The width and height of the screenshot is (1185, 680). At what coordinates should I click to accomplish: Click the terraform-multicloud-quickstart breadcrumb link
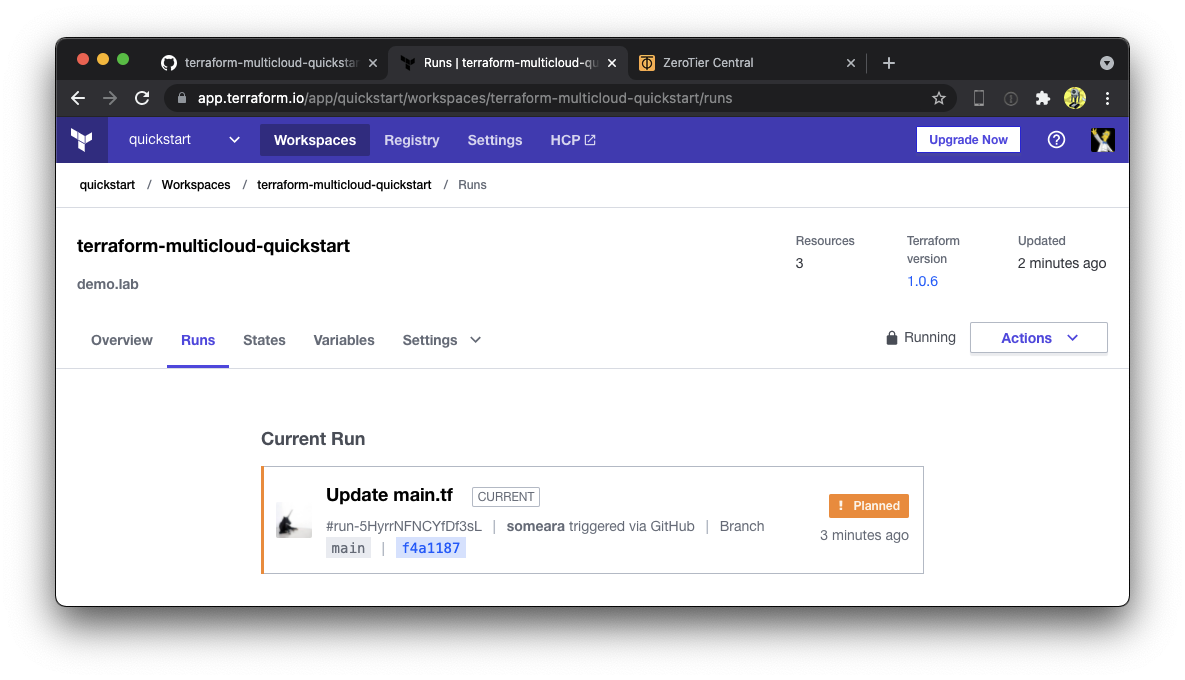point(344,184)
